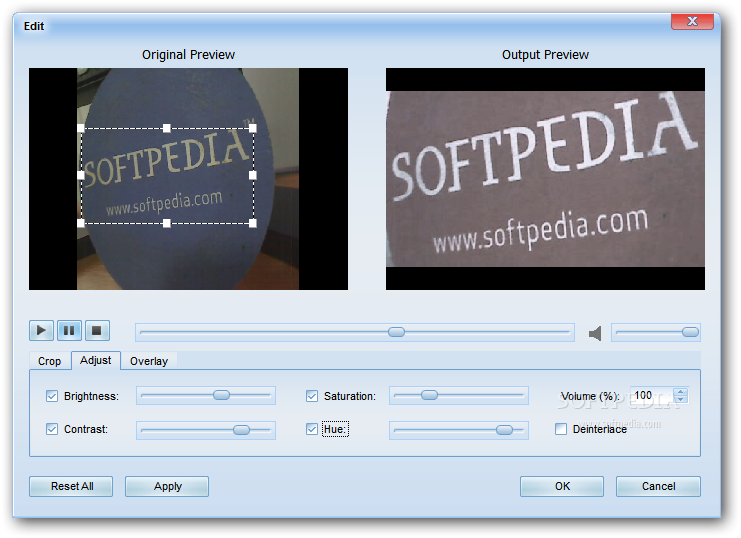Click the Brightness slider handle
This screenshot has height=538, width=741.
coord(221,395)
